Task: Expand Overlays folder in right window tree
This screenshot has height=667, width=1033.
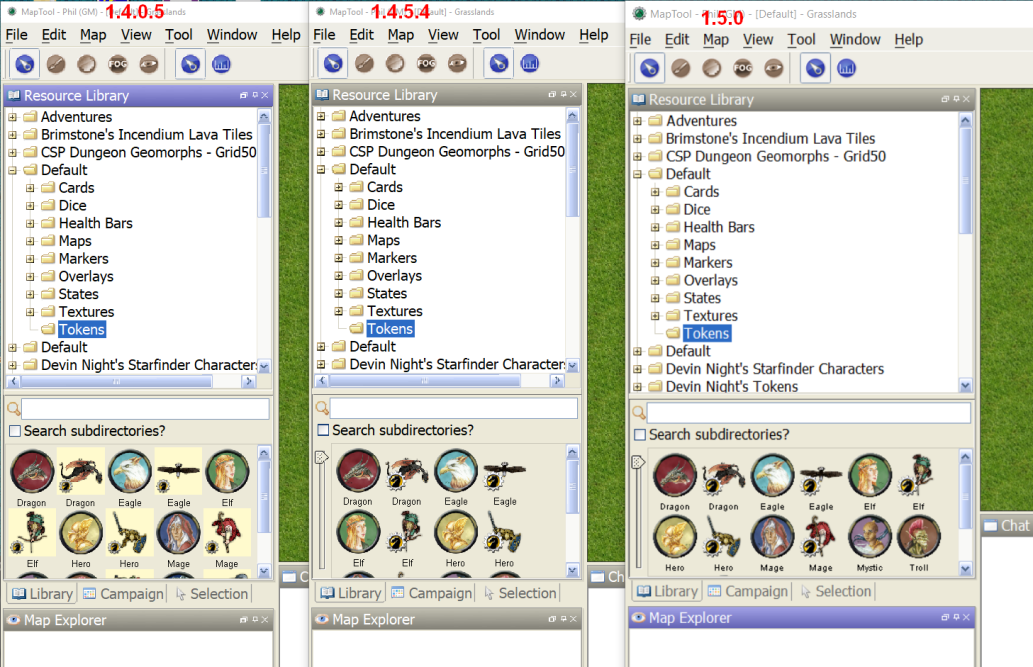Action: (655, 281)
